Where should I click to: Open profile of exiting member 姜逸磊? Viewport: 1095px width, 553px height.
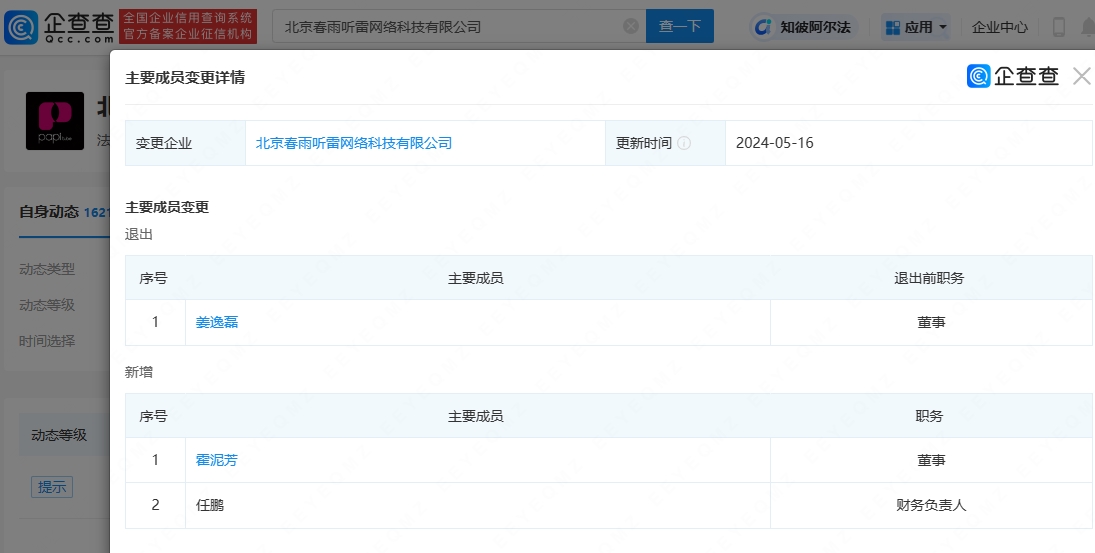[217, 322]
